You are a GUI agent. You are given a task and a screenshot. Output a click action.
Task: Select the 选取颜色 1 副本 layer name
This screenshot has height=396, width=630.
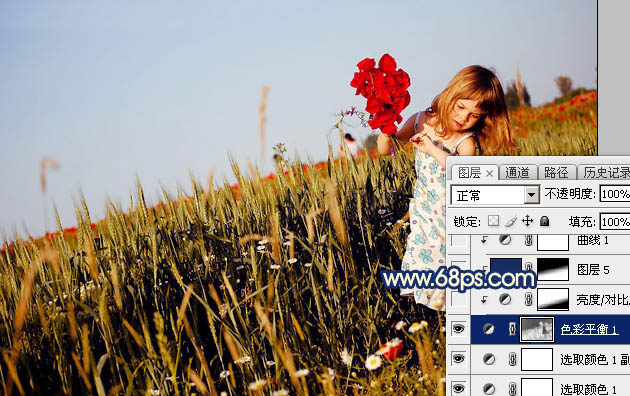point(595,359)
